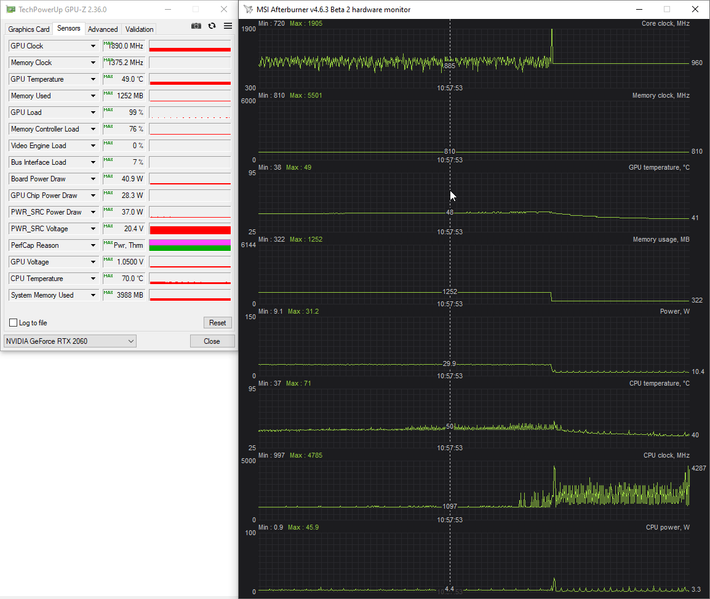
Task: Open the System Memory Used dropdown
Action: click(x=93, y=295)
